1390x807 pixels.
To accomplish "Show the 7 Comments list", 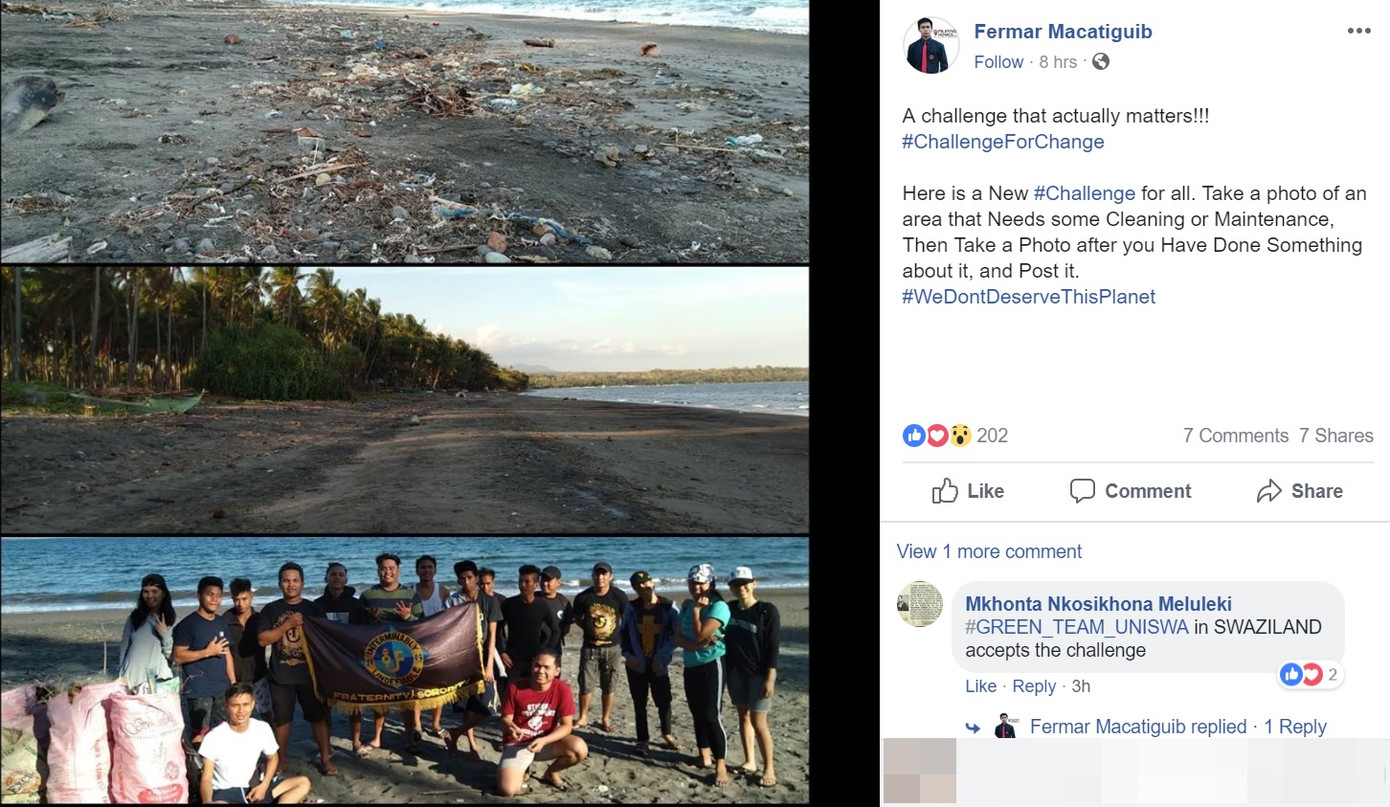I will click(x=1235, y=435).
